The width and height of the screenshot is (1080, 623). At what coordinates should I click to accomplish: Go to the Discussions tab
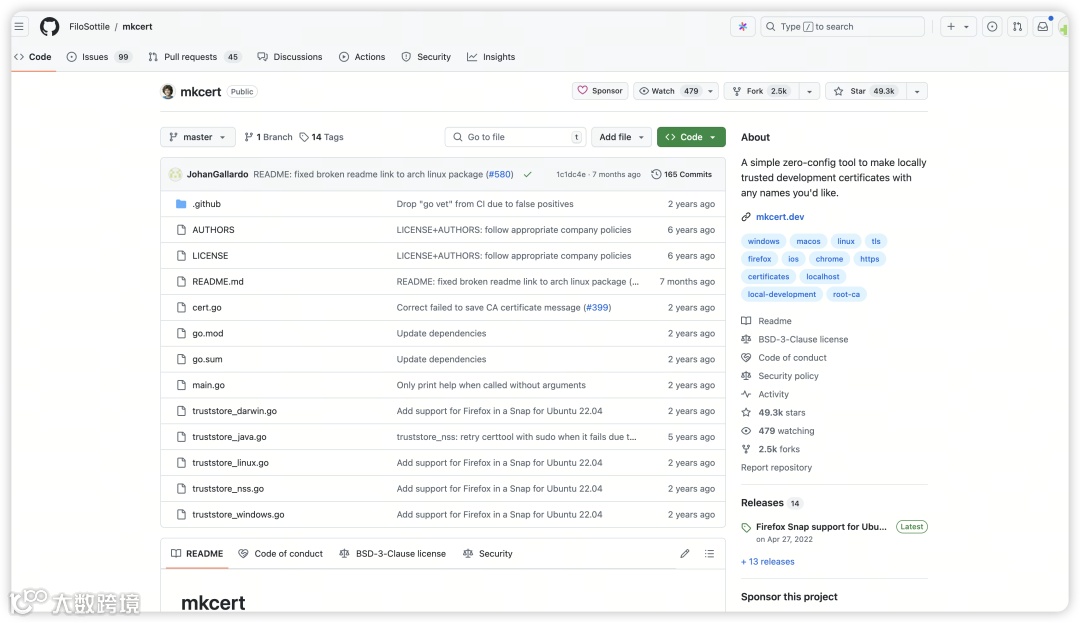[290, 57]
